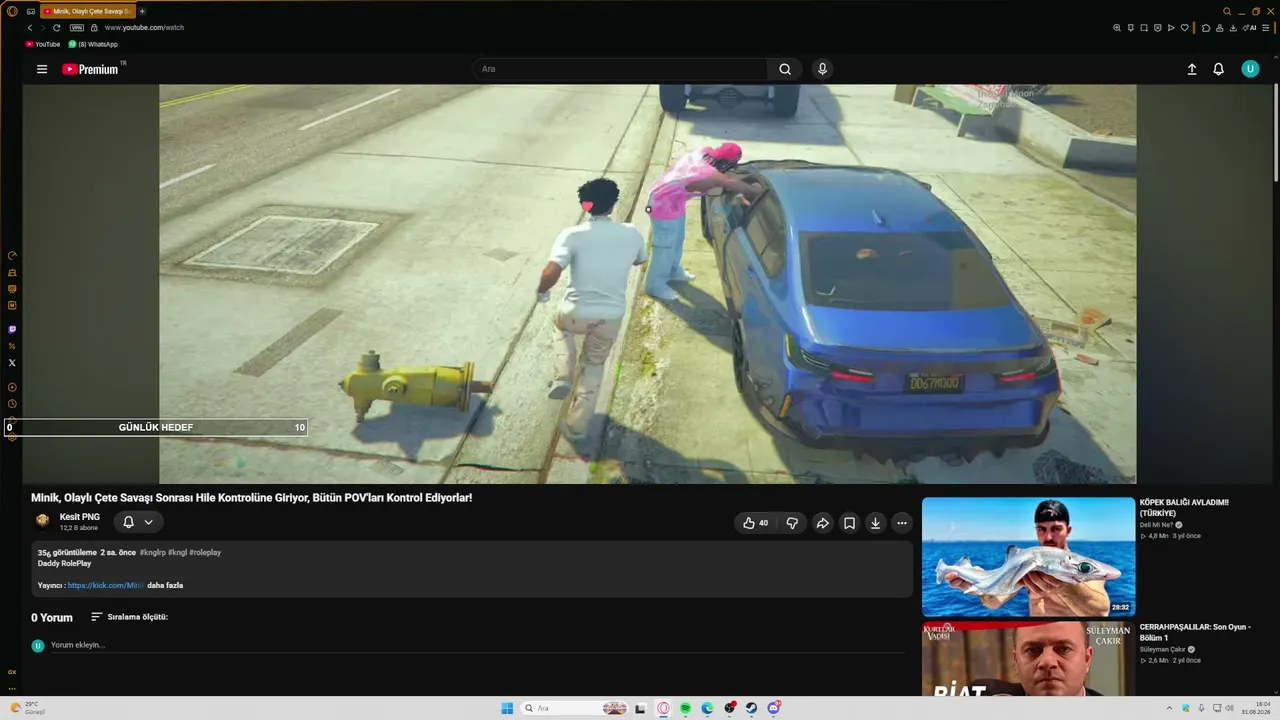
Task: Open the Cerrahpaşalılar video thumbnail
Action: click(x=1028, y=658)
